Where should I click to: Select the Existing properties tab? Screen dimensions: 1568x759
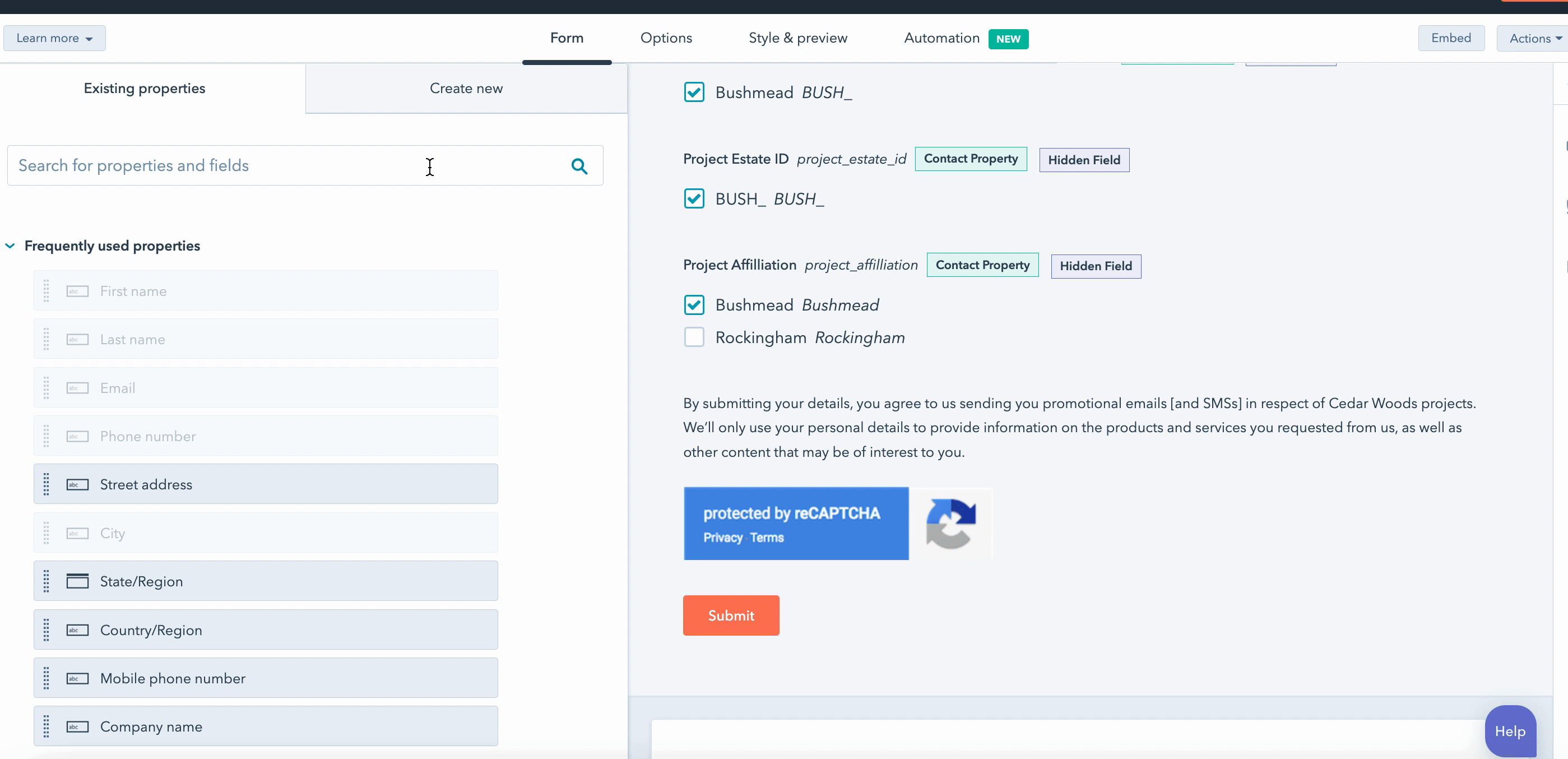pyautogui.click(x=145, y=88)
